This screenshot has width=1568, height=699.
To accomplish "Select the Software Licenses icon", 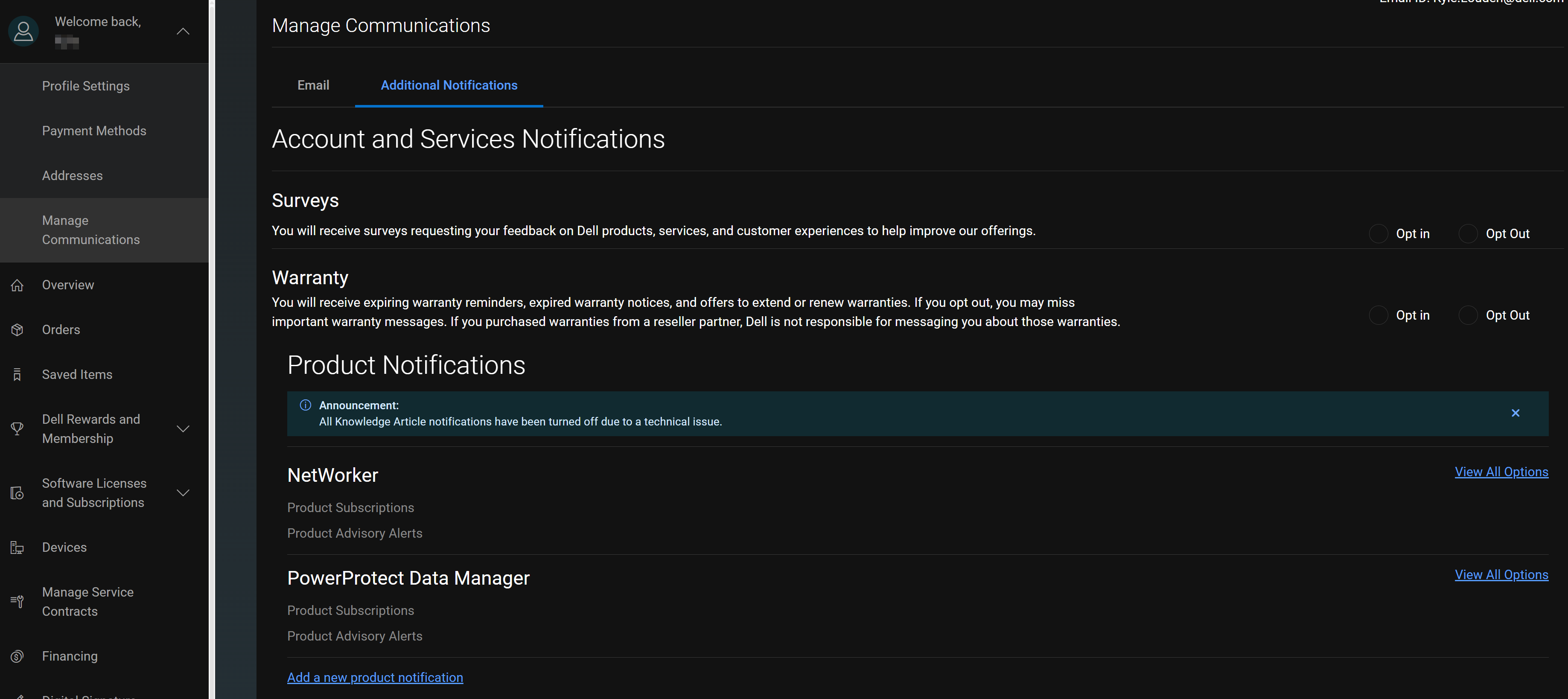I will tap(17, 492).
